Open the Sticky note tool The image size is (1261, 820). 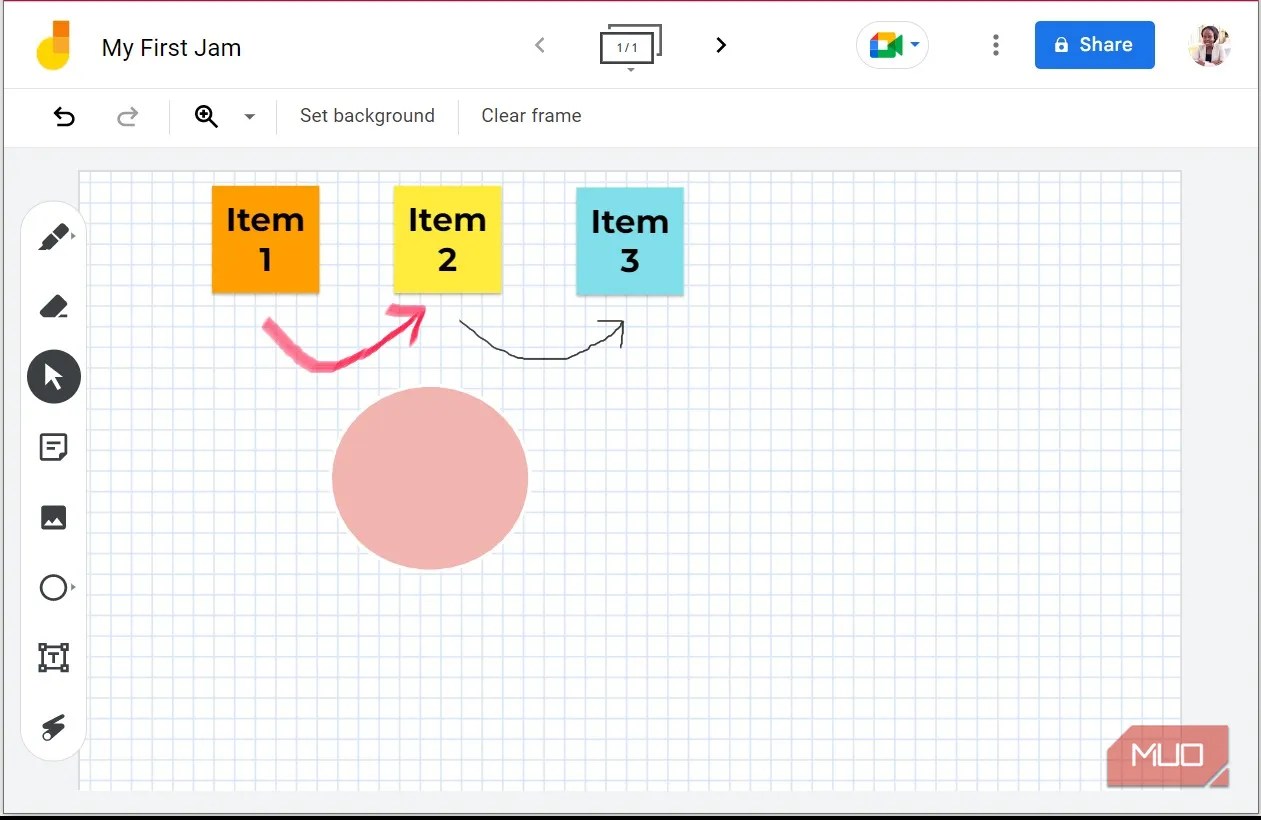(53, 447)
